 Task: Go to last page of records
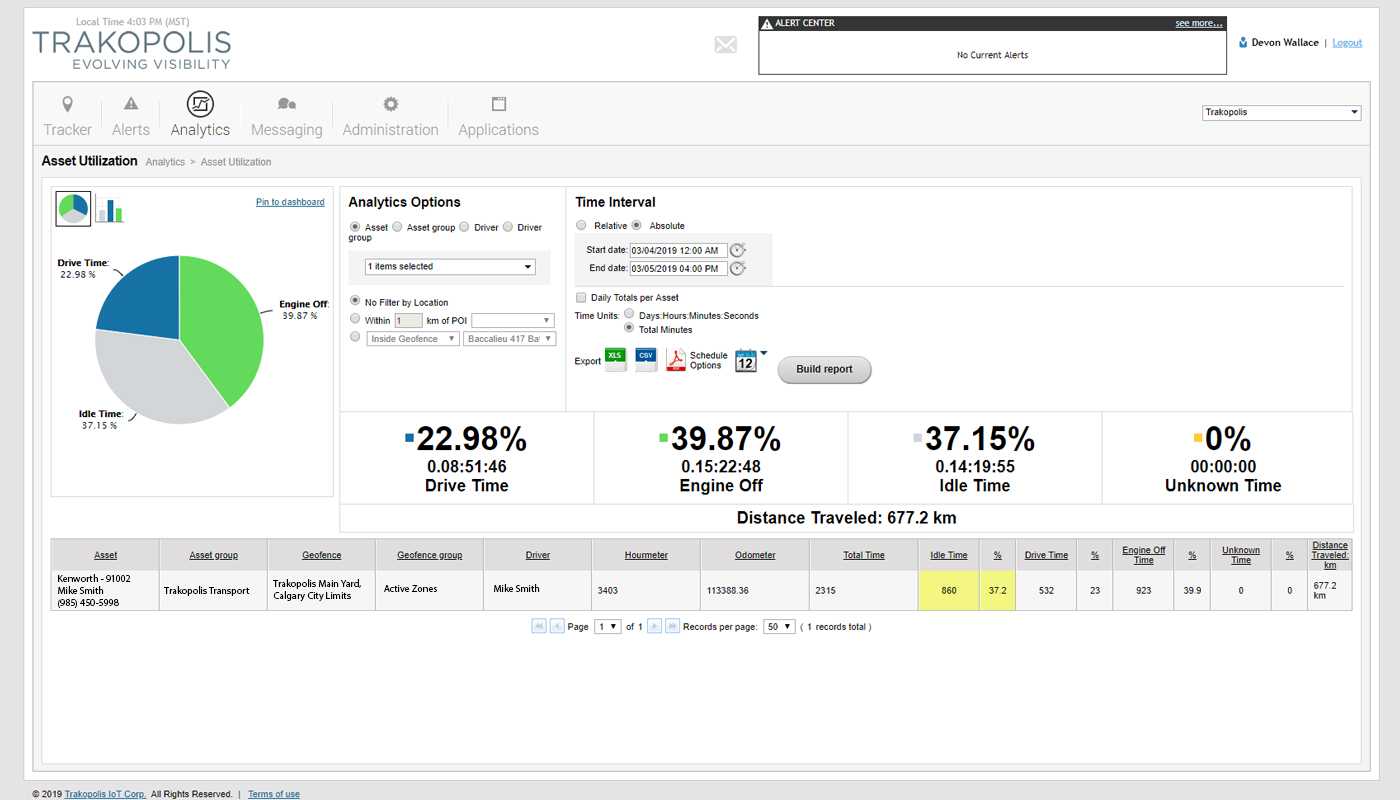coord(673,626)
